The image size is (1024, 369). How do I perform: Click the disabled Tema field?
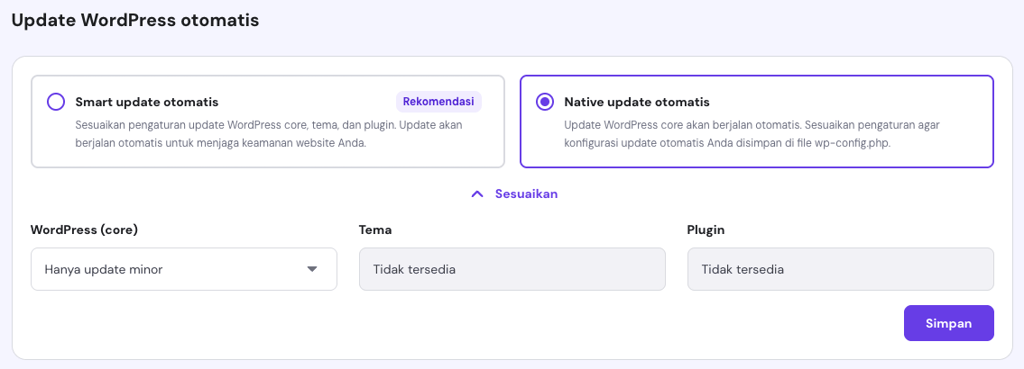click(x=512, y=269)
